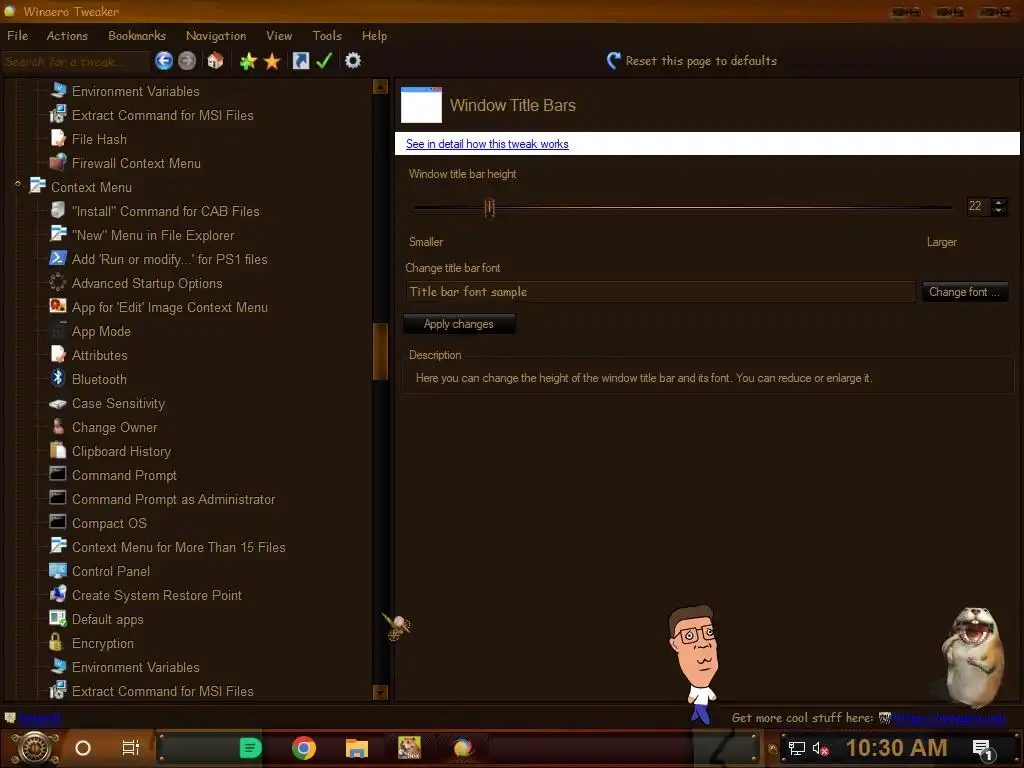Screen dimensions: 1024x768
Task: Click the green checkmark toolbar icon
Action: click(x=324, y=61)
